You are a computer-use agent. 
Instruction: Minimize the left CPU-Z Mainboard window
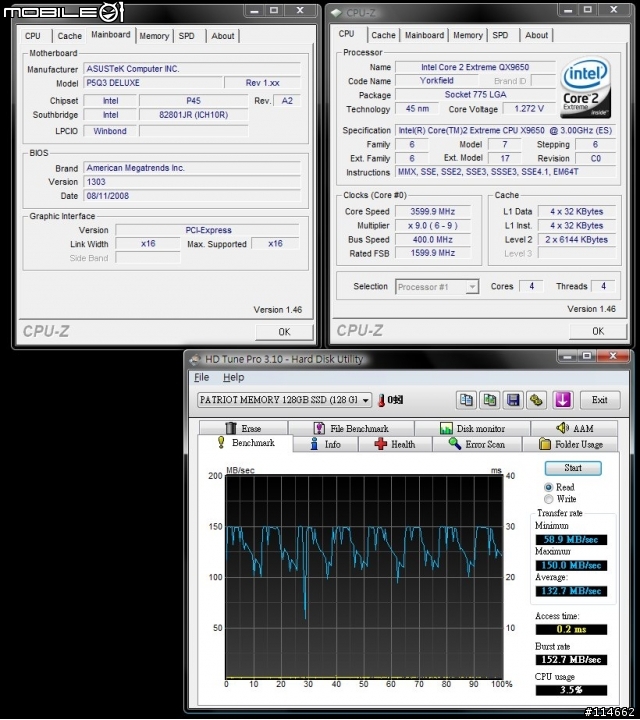(255, 11)
